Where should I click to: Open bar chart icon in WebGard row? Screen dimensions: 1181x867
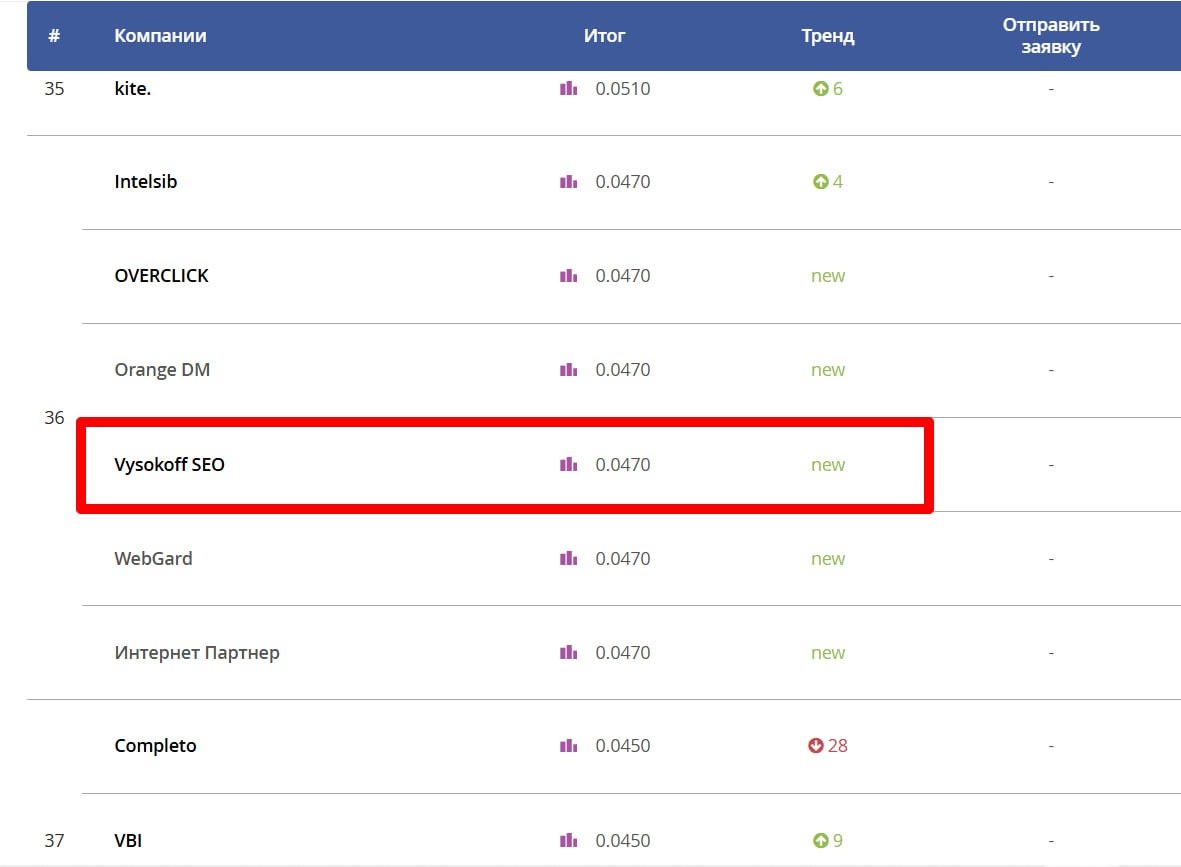[x=569, y=558]
